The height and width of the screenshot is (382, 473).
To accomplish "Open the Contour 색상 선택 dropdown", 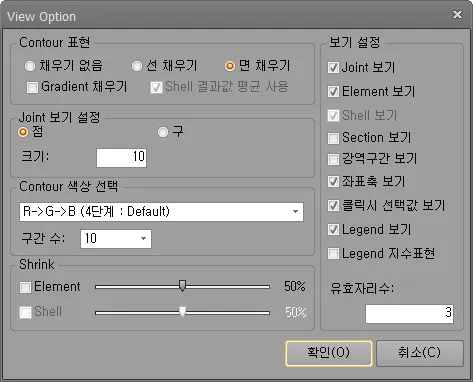I will point(161,212).
